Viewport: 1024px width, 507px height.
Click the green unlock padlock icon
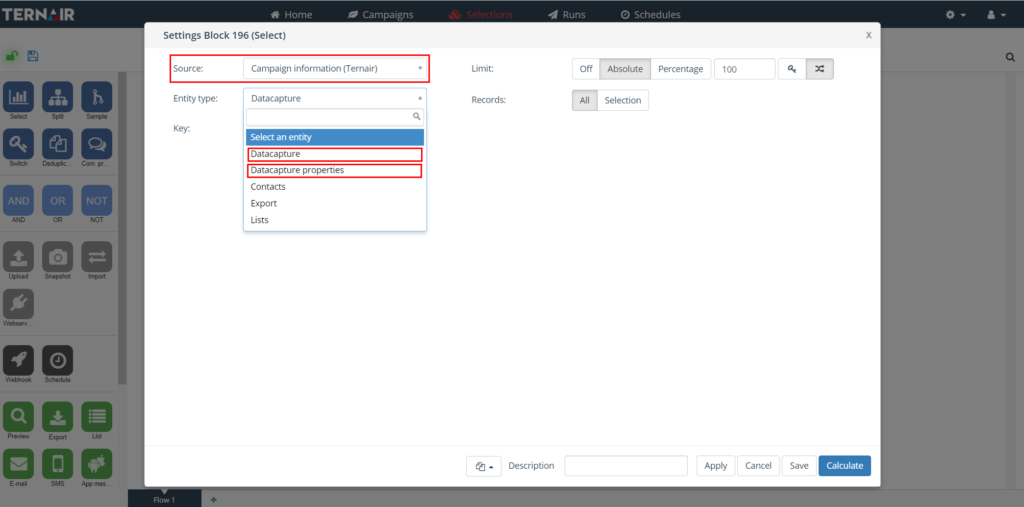[x=12, y=56]
